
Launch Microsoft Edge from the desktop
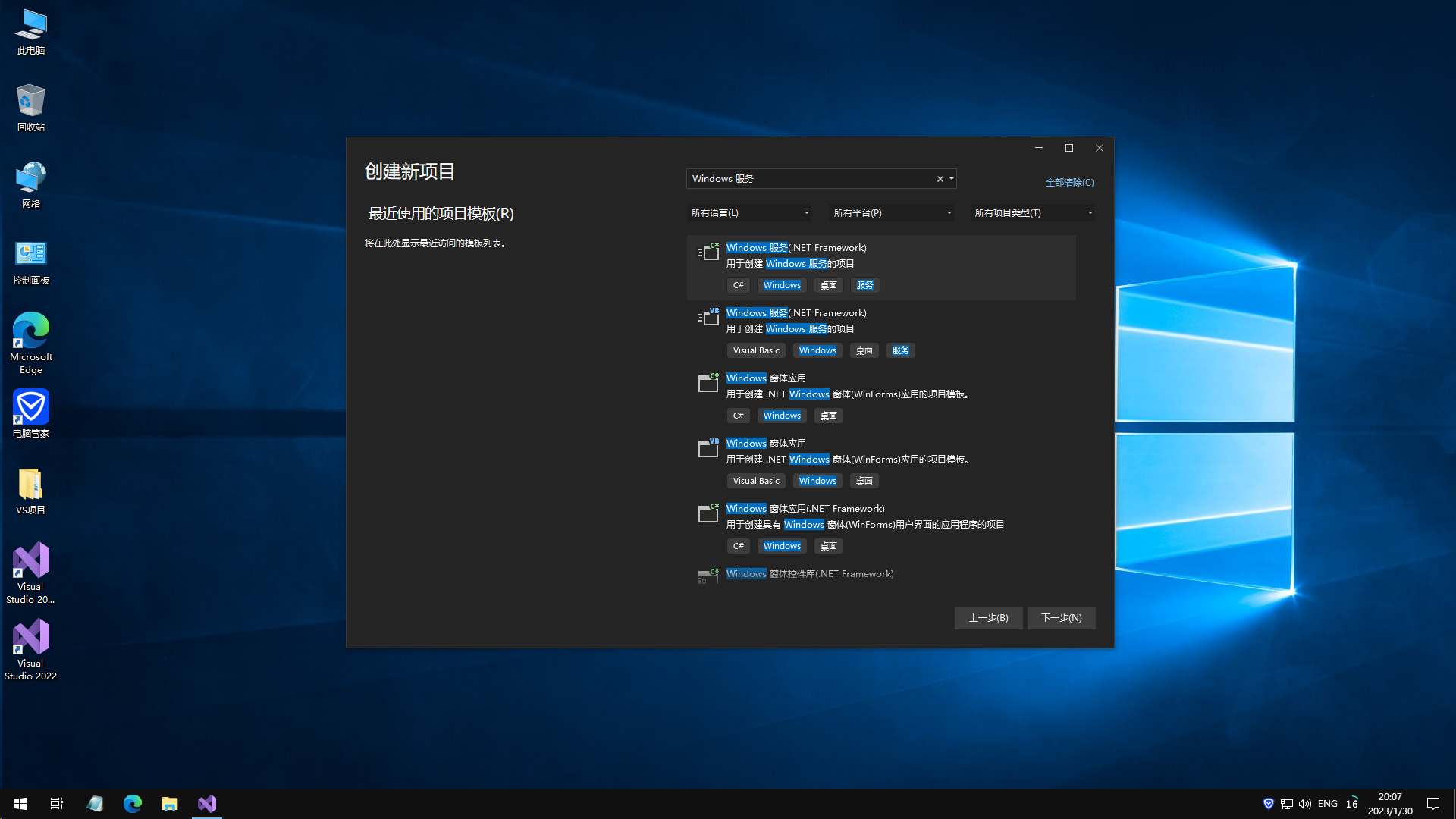(31, 343)
